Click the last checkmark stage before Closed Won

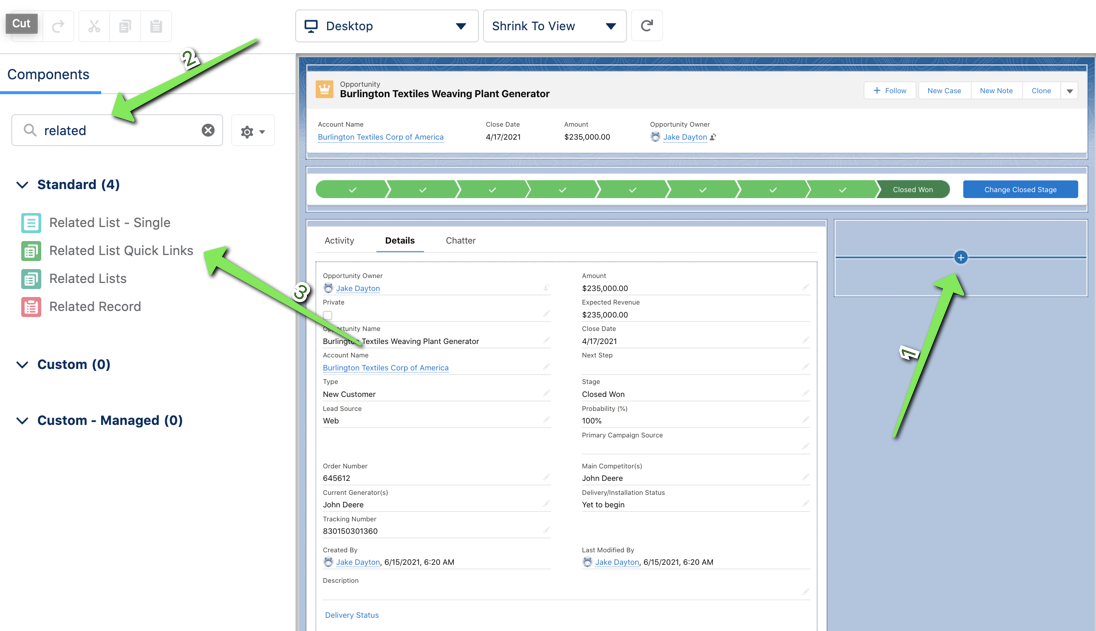(842, 189)
